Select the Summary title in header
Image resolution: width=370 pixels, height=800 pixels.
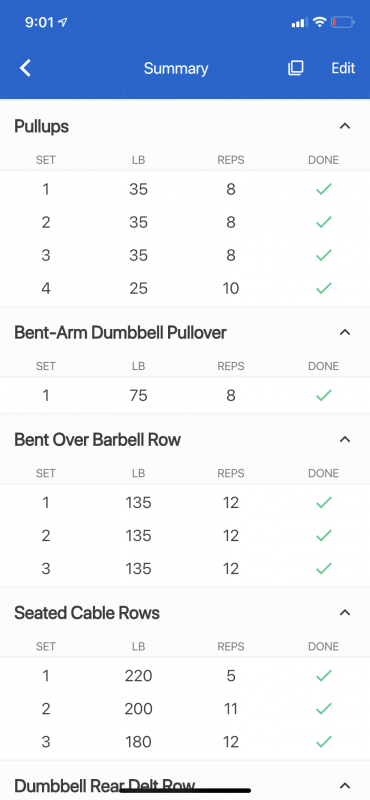tap(176, 68)
